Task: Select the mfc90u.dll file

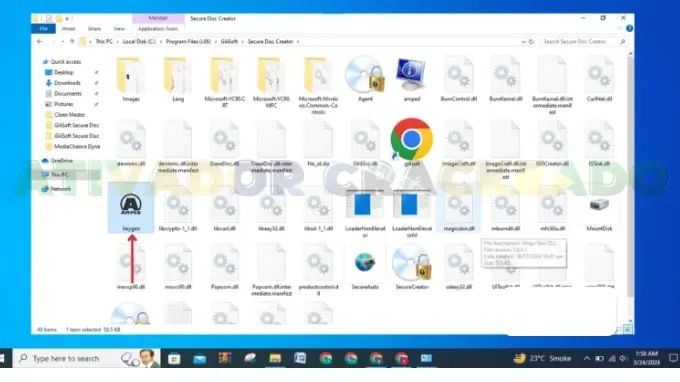Action: pos(552,209)
